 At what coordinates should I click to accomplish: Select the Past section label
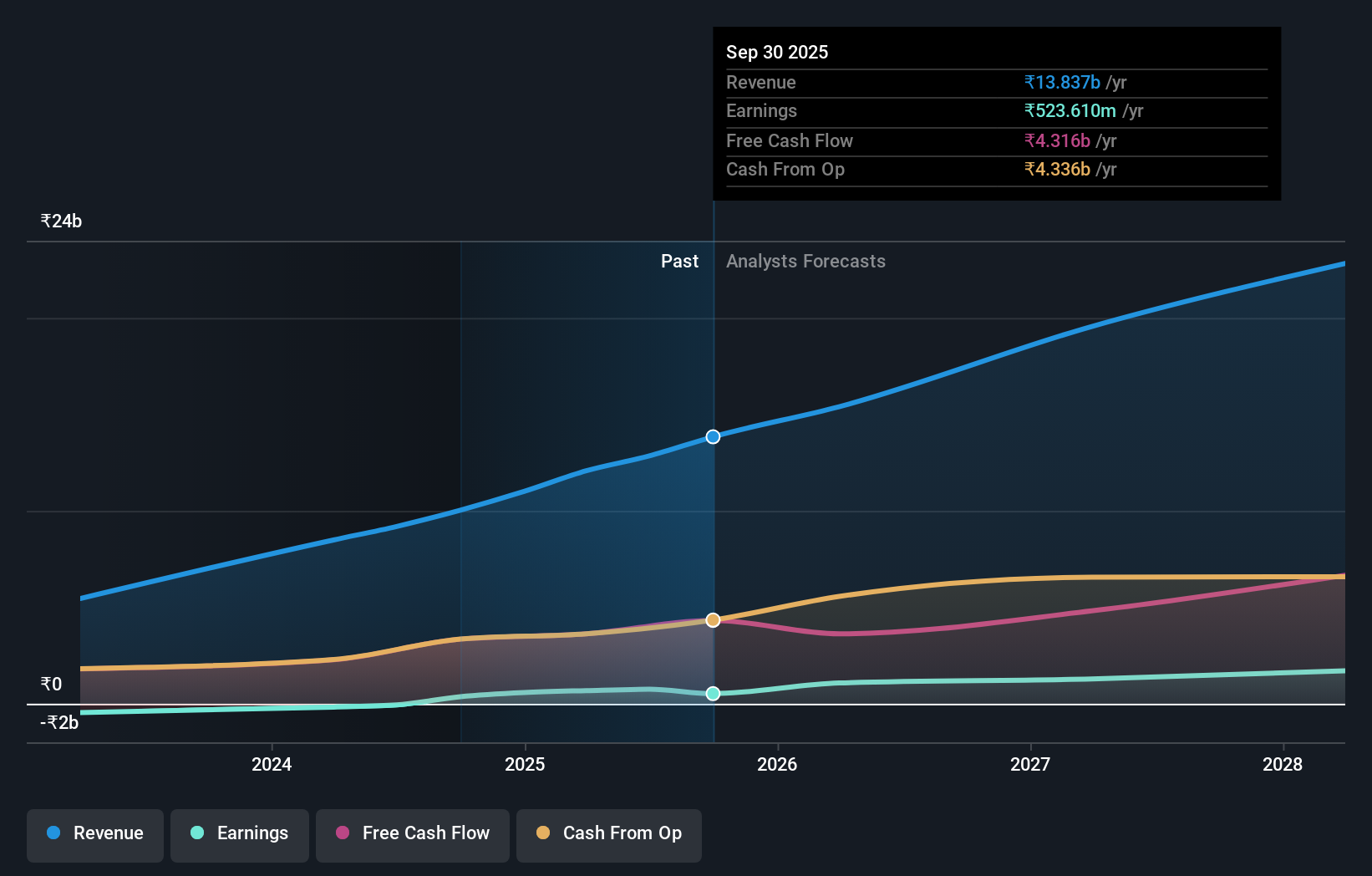pos(679,261)
